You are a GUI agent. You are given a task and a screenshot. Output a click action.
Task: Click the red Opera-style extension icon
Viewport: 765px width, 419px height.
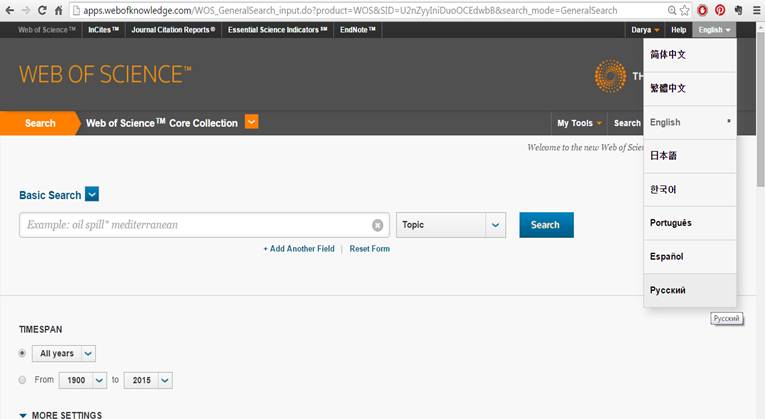[702, 10]
